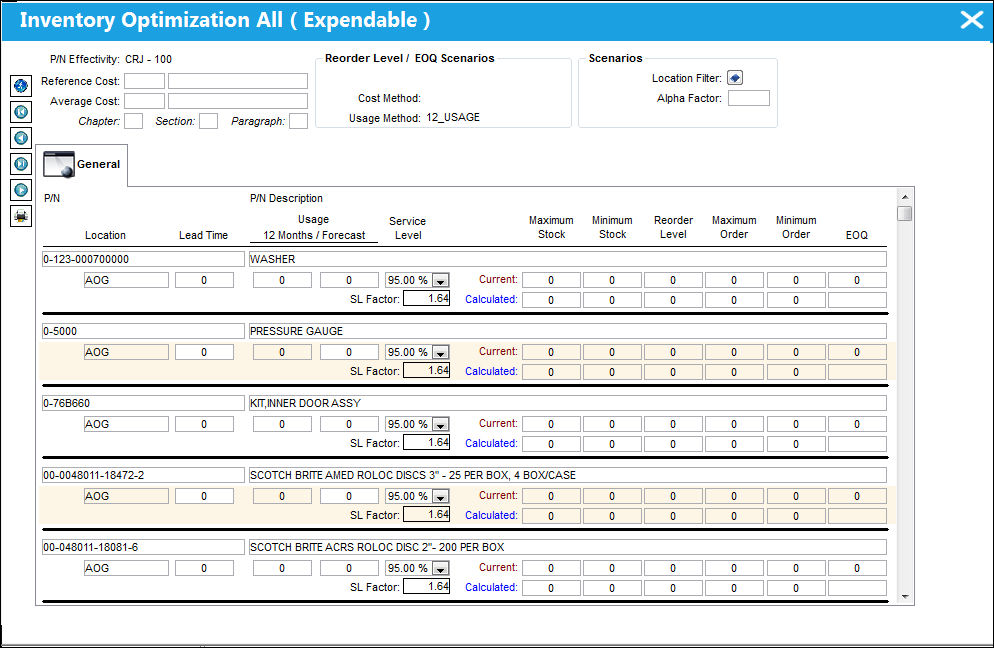994x648 pixels.
Task: Click the scroll down arrow
Action: tap(905, 597)
